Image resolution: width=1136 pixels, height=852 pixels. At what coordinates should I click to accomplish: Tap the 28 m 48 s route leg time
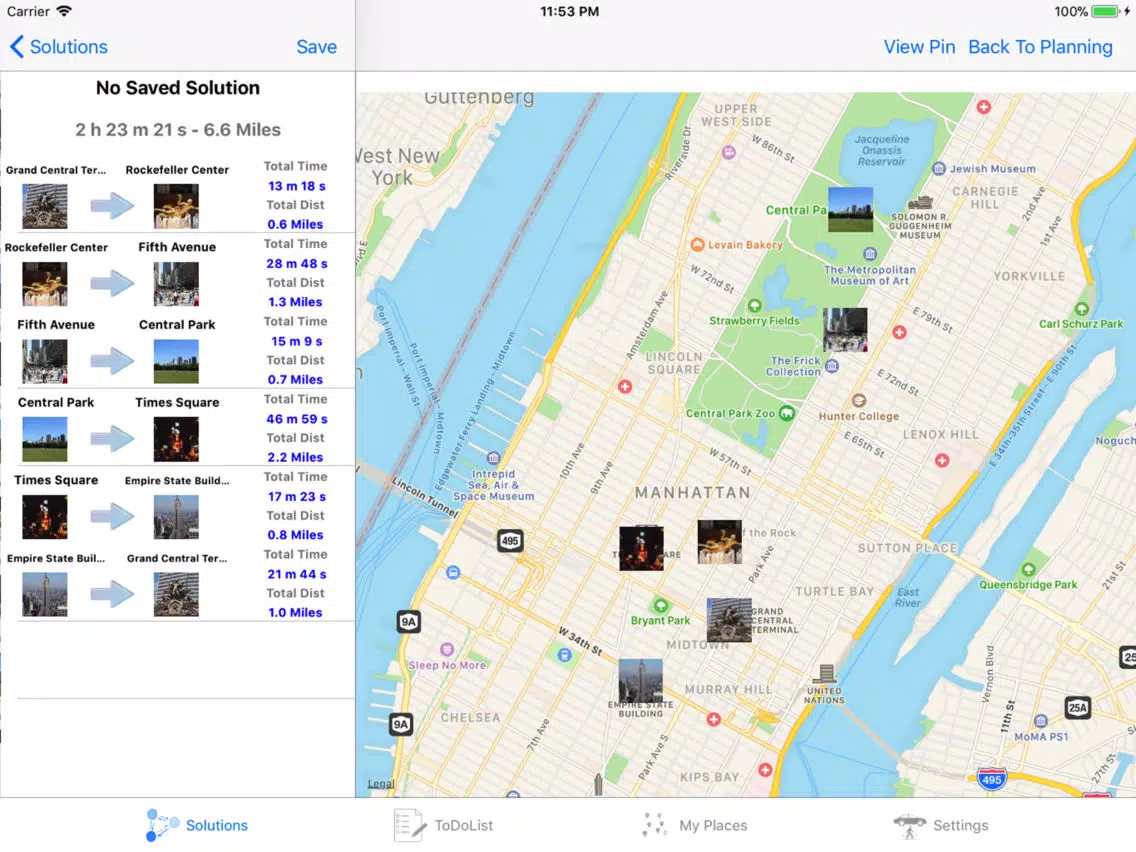296,264
